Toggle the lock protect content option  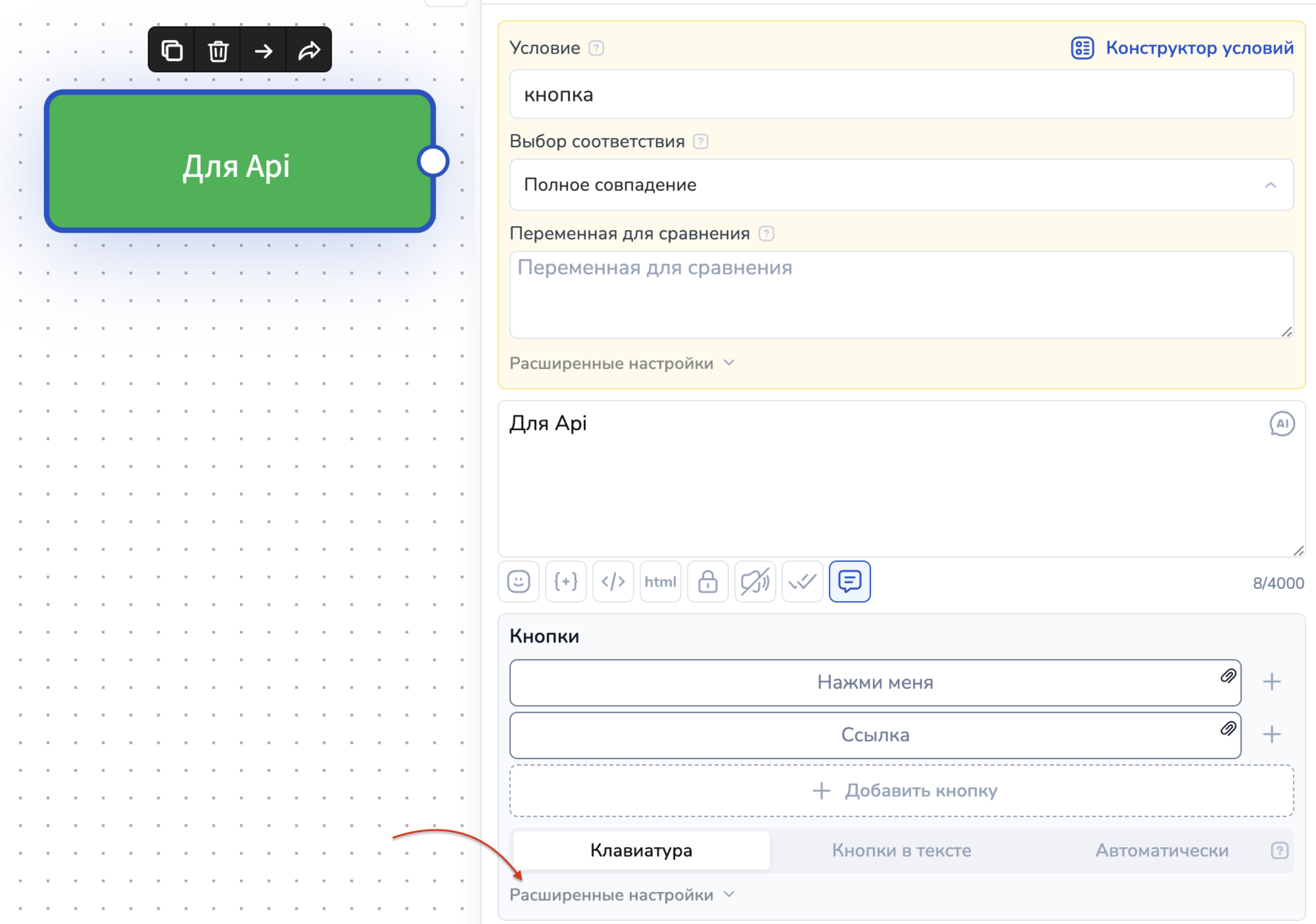(707, 582)
